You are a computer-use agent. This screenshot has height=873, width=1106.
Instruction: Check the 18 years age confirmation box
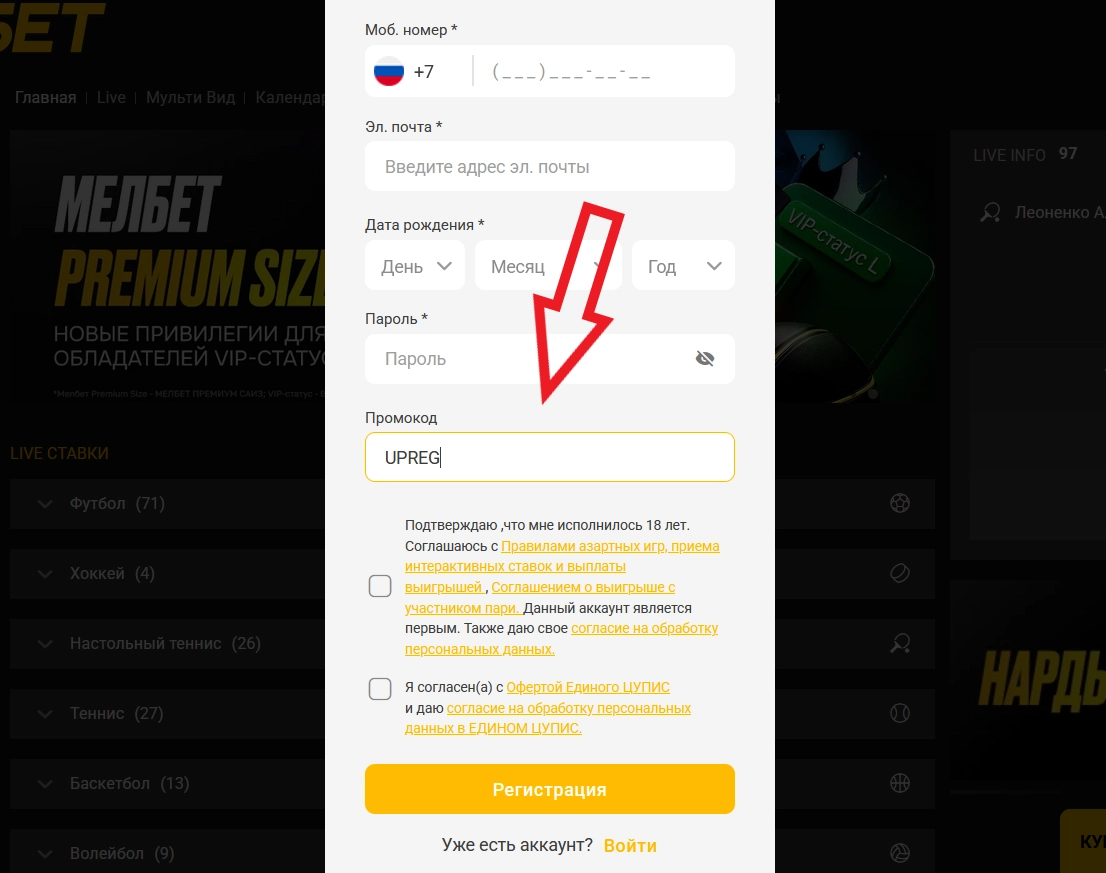[380, 586]
